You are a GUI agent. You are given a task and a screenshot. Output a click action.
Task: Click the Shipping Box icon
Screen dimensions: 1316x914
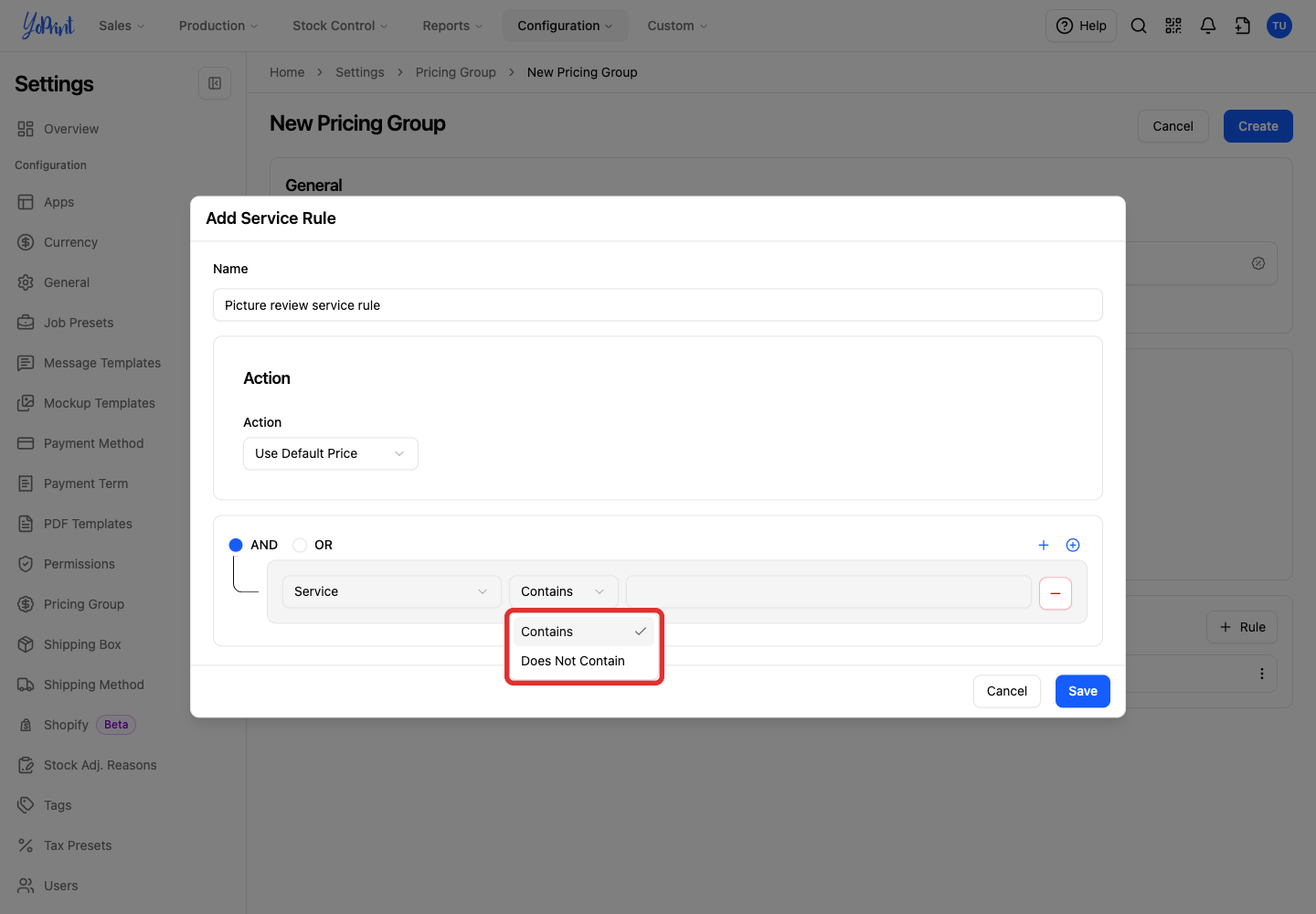26,644
